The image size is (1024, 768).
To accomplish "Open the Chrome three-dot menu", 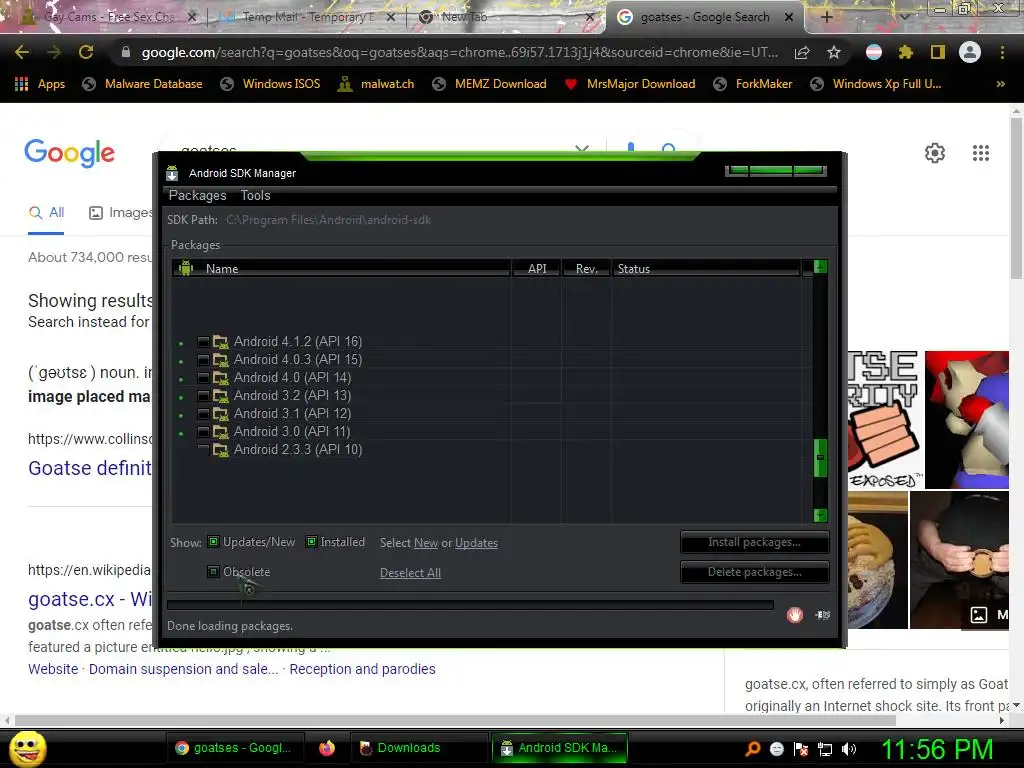I will point(1002,52).
